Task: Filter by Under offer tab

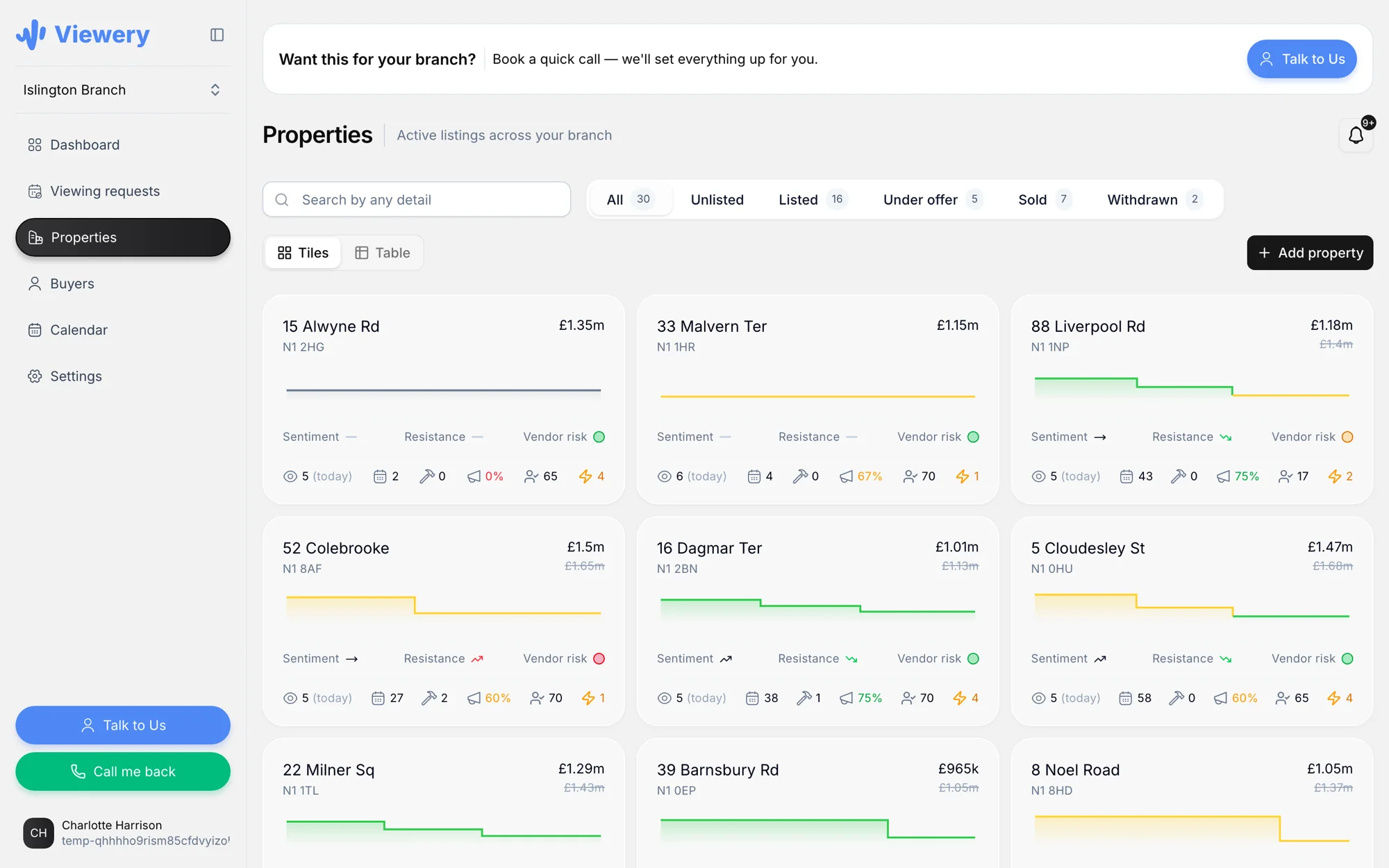Action: tap(933, 200)
